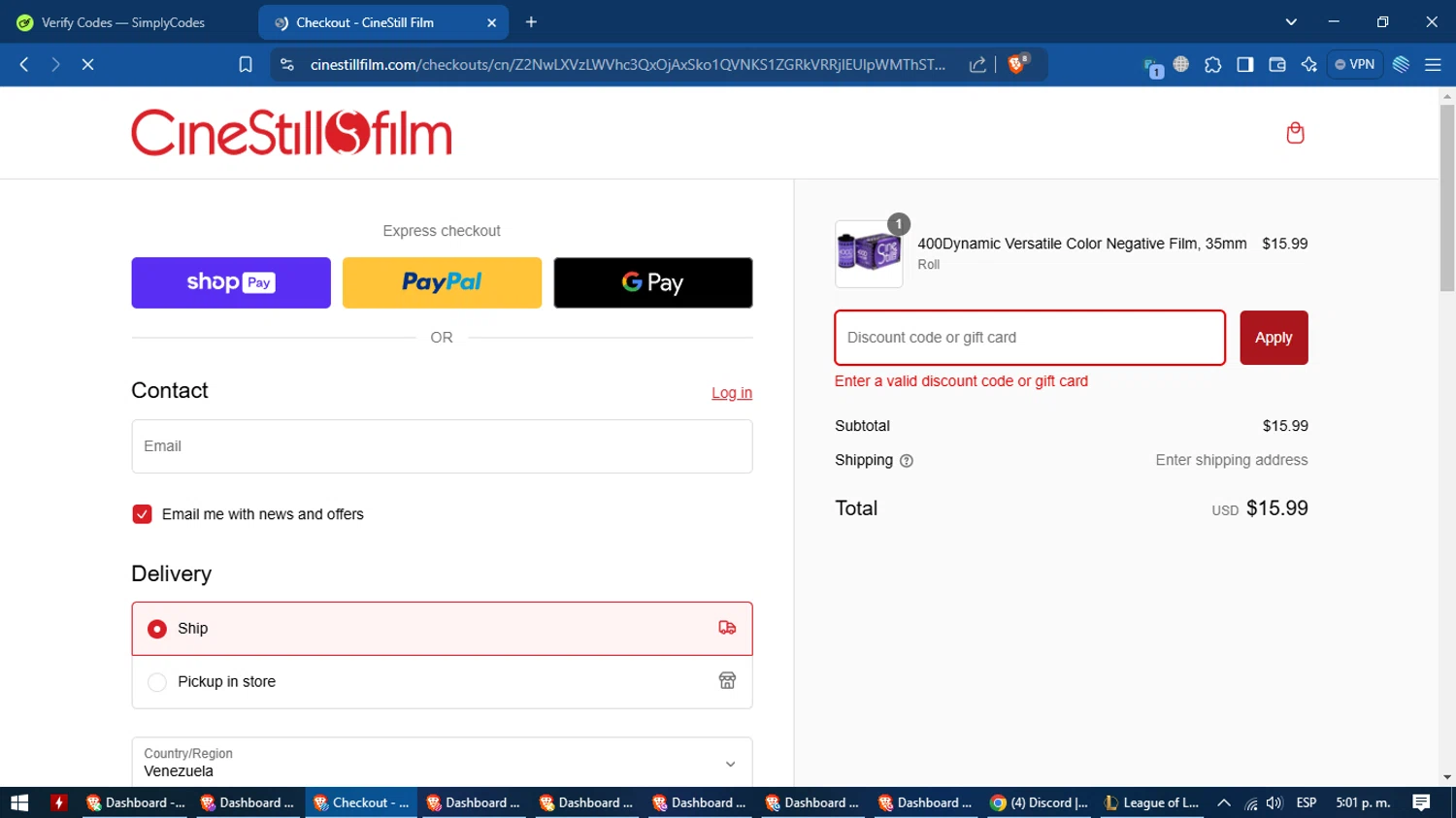Click the discount code error message
The width and height of the screenshot is (1456, 818).
point(961,381)
